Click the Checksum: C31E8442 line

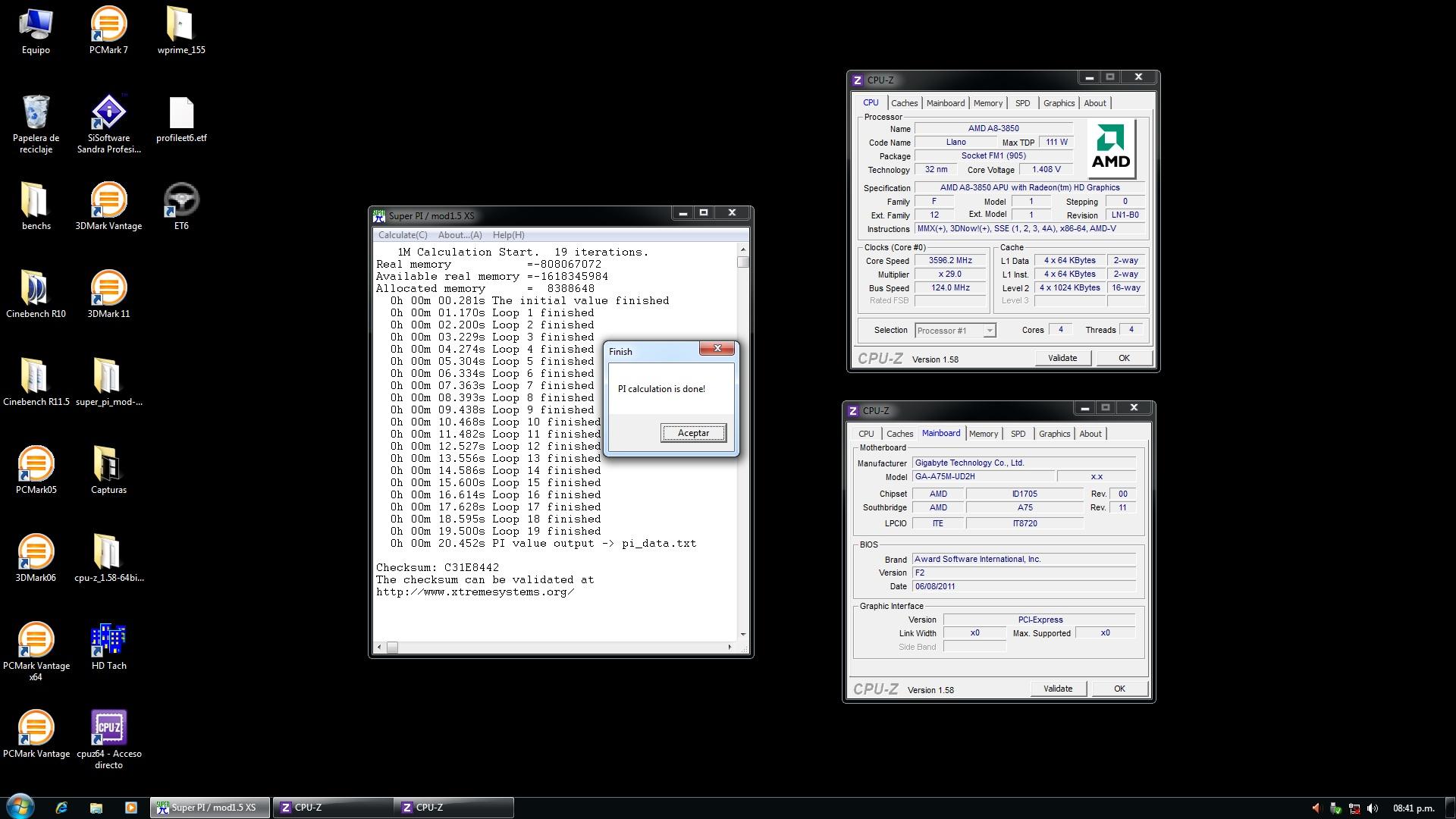(x=438, y=567)
